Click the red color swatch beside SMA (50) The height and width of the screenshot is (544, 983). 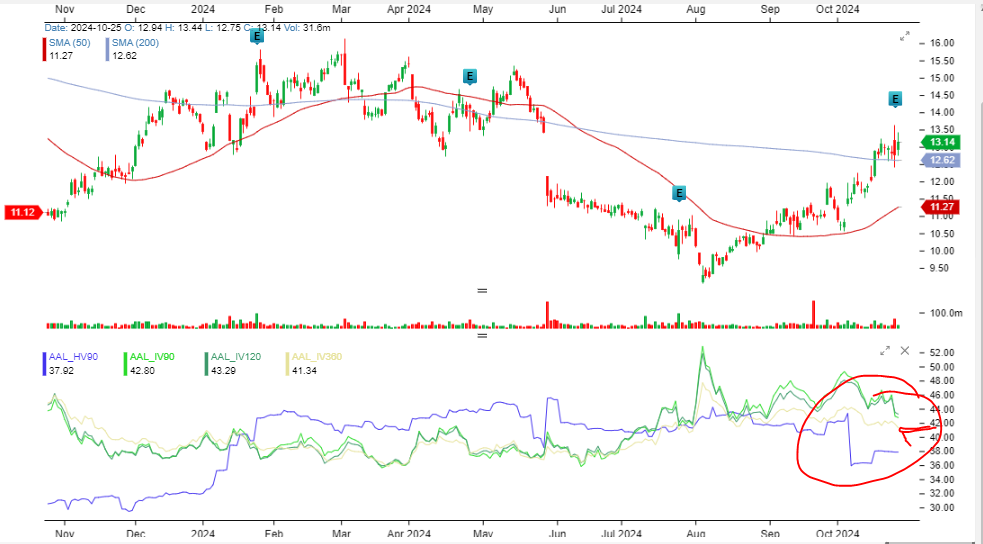click(45, 50)
